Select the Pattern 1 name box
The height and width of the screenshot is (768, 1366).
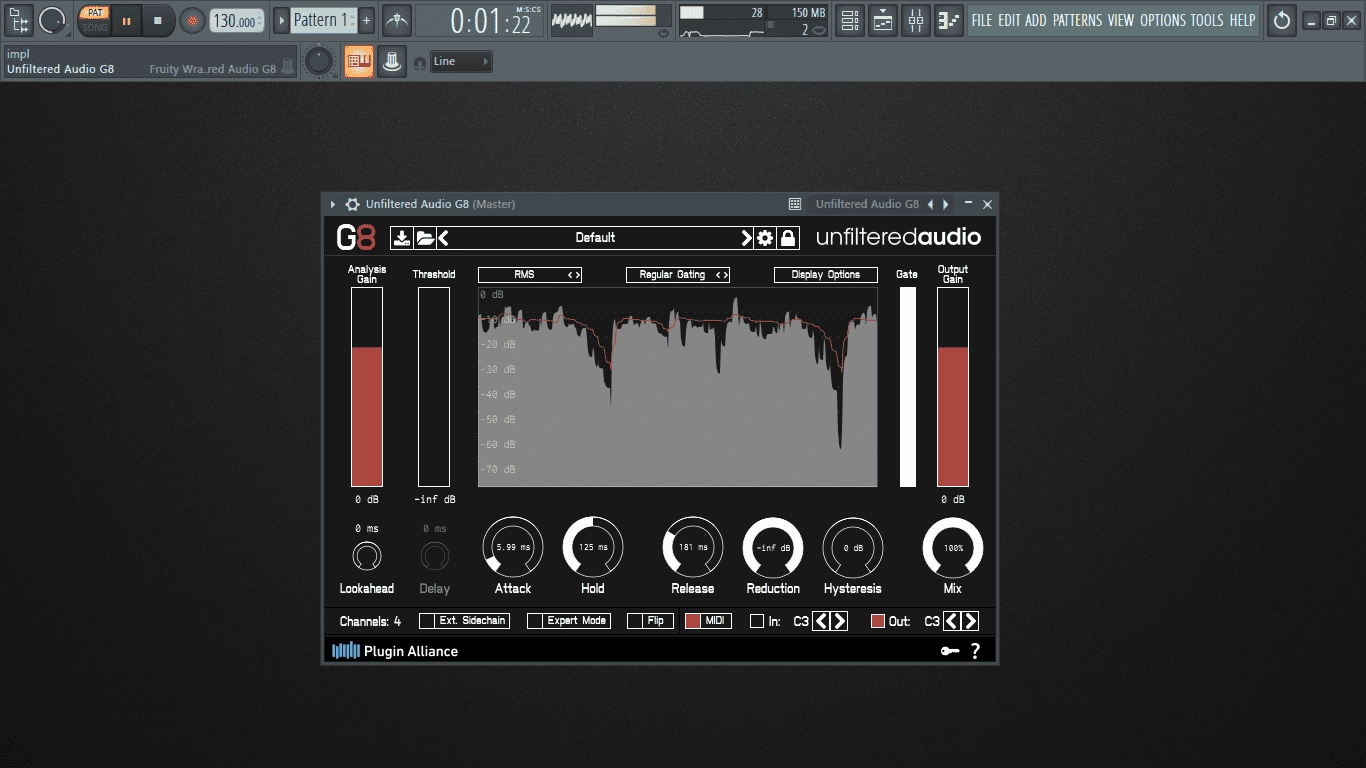pyautogui.click(x=323, y=20)
